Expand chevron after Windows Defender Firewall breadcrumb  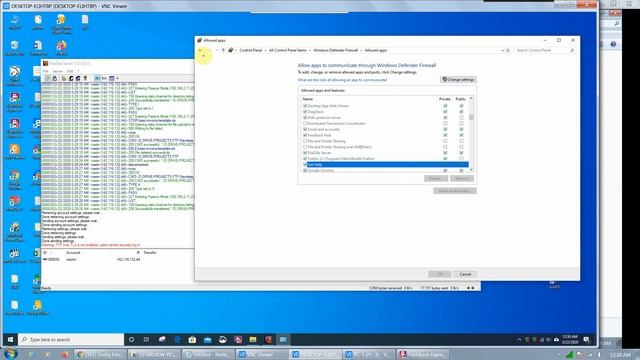coord(361,50)
